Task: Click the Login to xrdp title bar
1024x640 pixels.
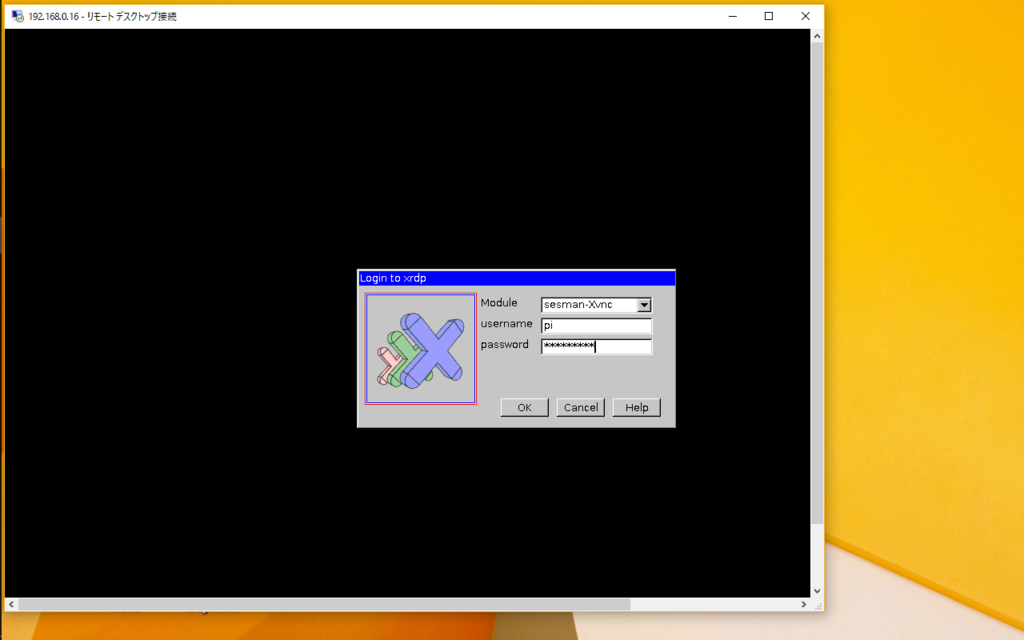Action: coord(516,278)
